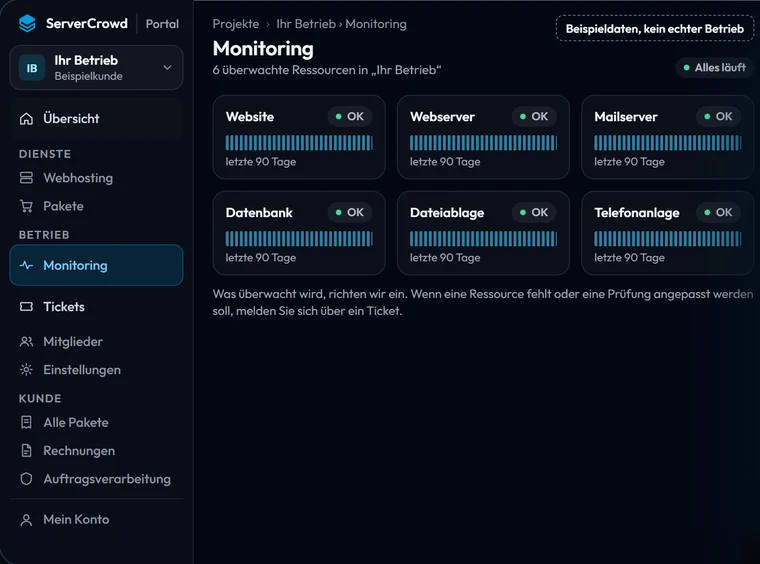Click the Telefonanlage card title
Image resolution: width=760 pixels, height=564 pixels.
coord(637,213)
